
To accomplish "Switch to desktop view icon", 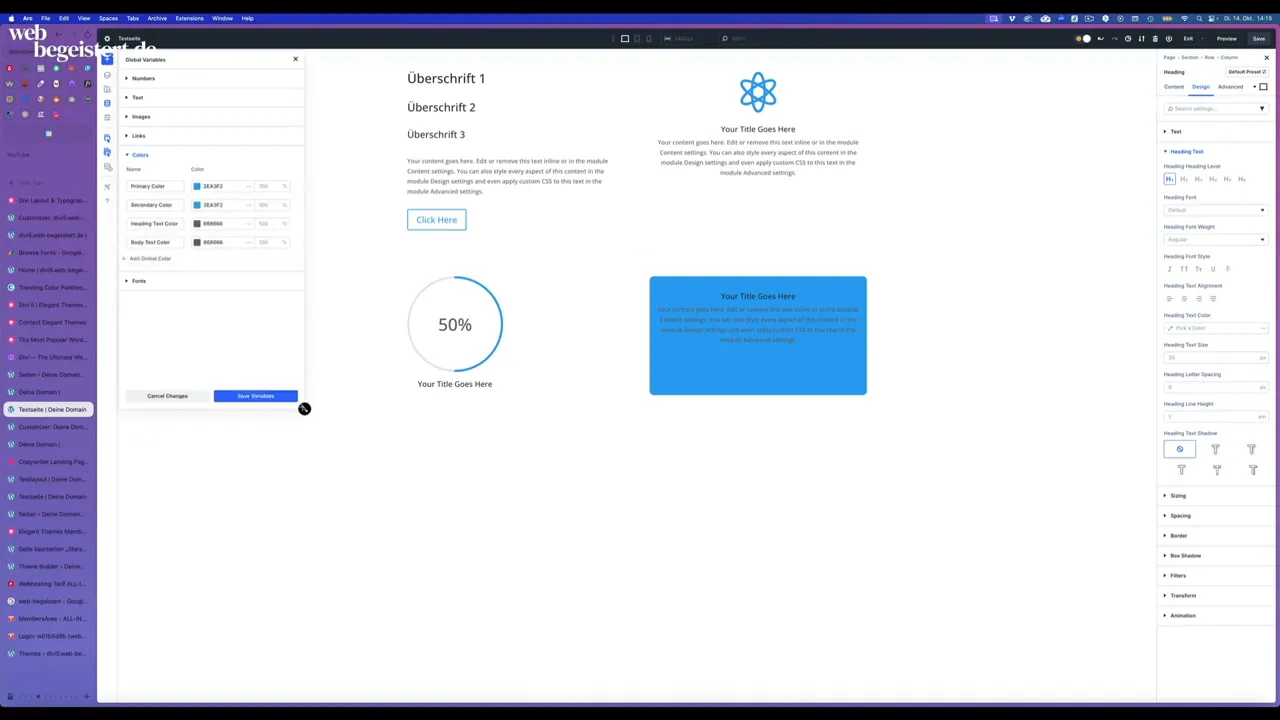I will pyautogui.click(x=625, y=39).
